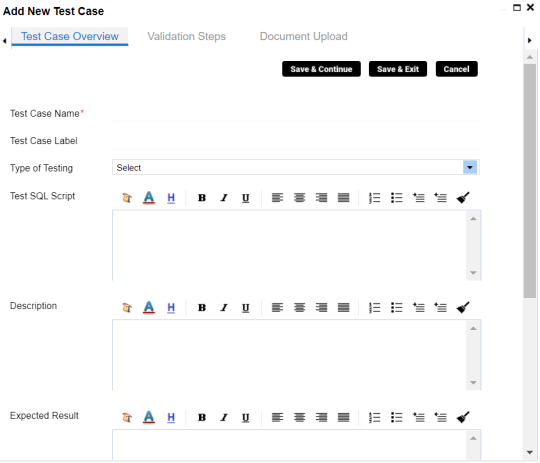This screenshot has width=540, height=463.
Task: Right-align text in Expected Result editor
Action: click(321, 418)
